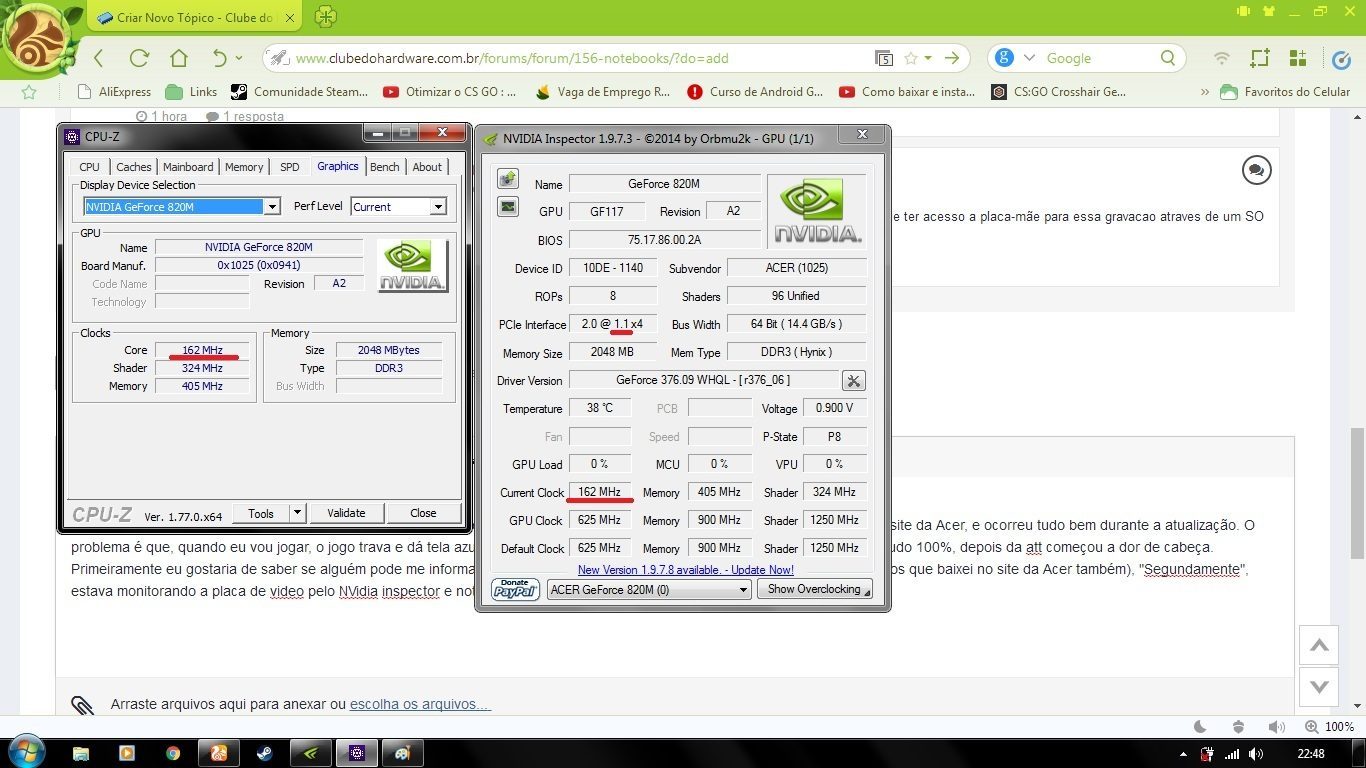Click the search magnifier icon
This screenshot has height=768, width=1366.
click(x=1168, y=58)
